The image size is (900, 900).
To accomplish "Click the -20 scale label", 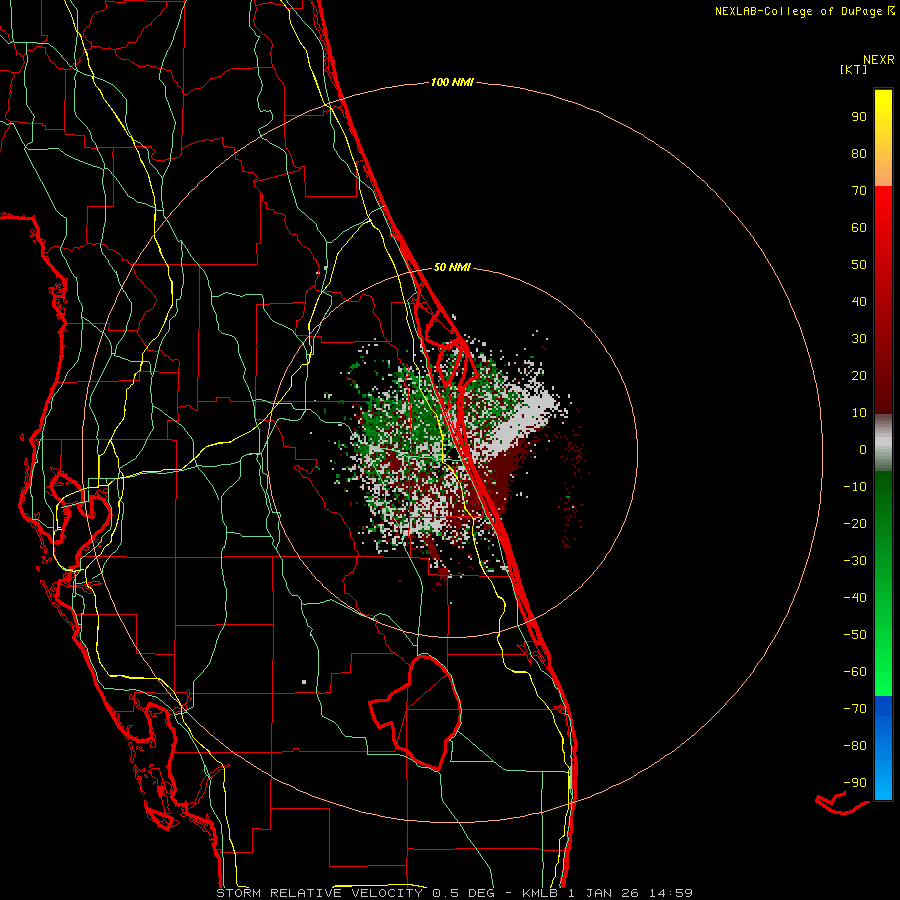I will coord(855,523).
